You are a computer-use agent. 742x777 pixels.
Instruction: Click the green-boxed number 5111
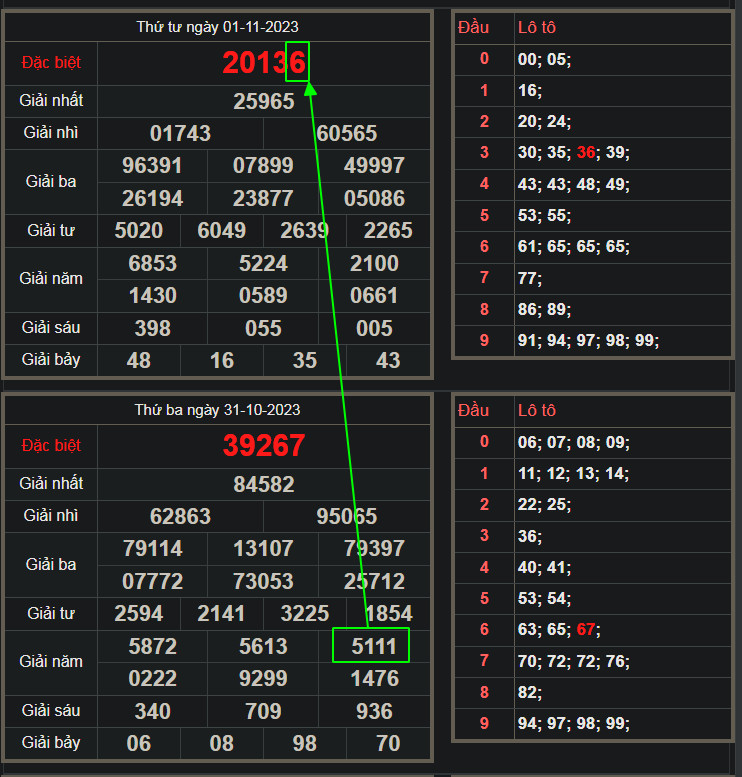pos(371,646)
